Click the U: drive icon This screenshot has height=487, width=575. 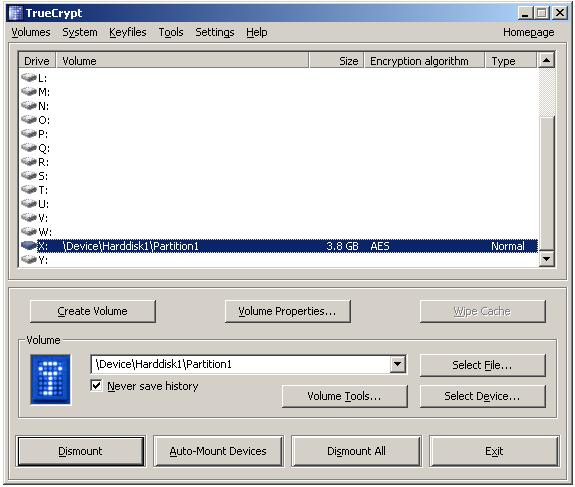click(x=29, y=203)
